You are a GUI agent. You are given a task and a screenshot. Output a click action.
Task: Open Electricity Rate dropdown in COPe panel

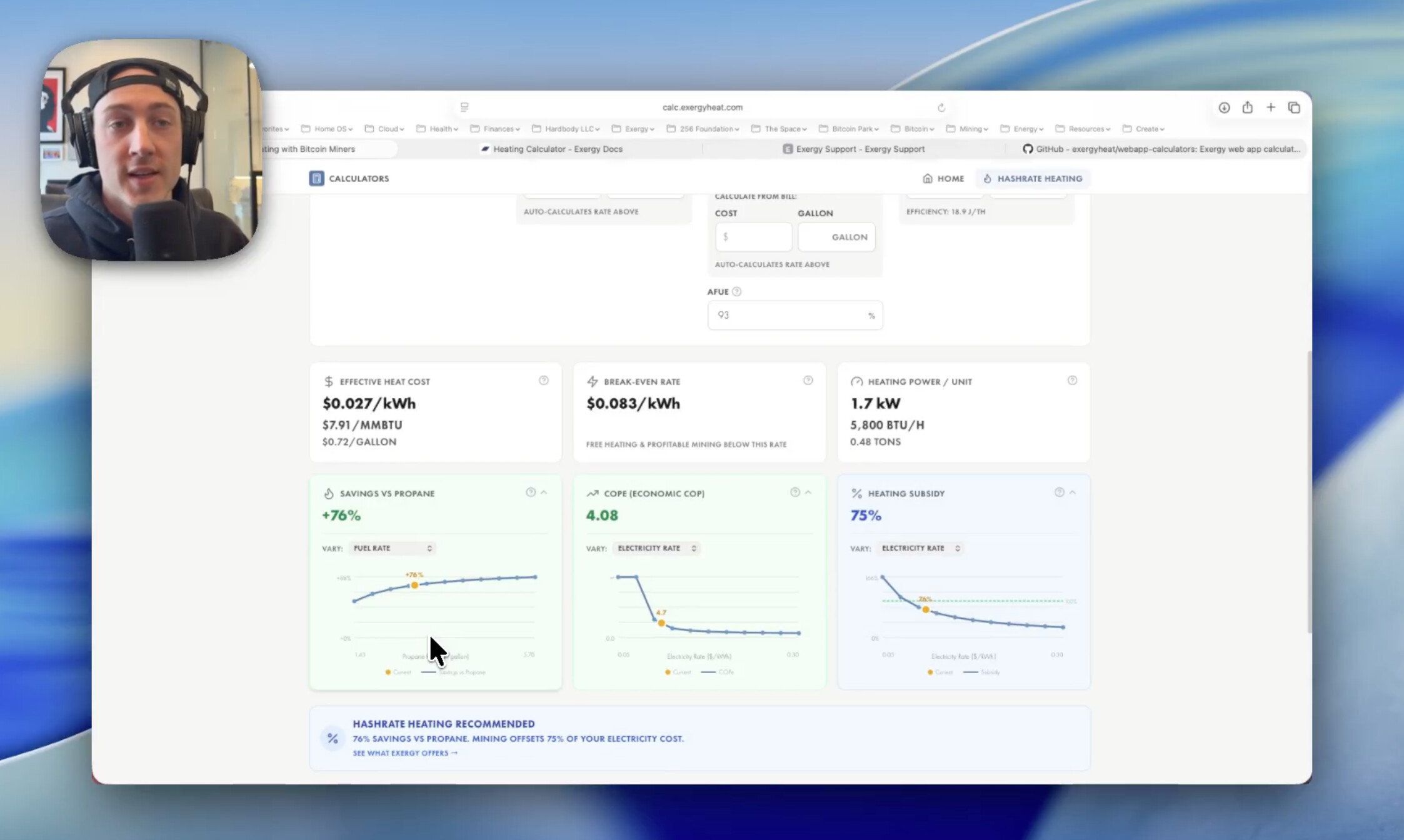click(656, 548)
